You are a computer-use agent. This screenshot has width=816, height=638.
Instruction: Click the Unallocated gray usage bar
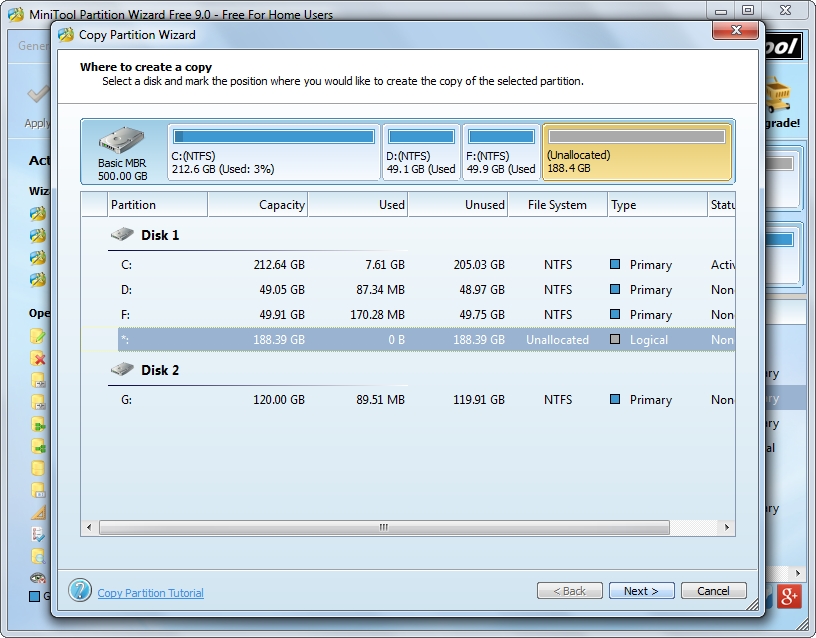click(637, 136)
